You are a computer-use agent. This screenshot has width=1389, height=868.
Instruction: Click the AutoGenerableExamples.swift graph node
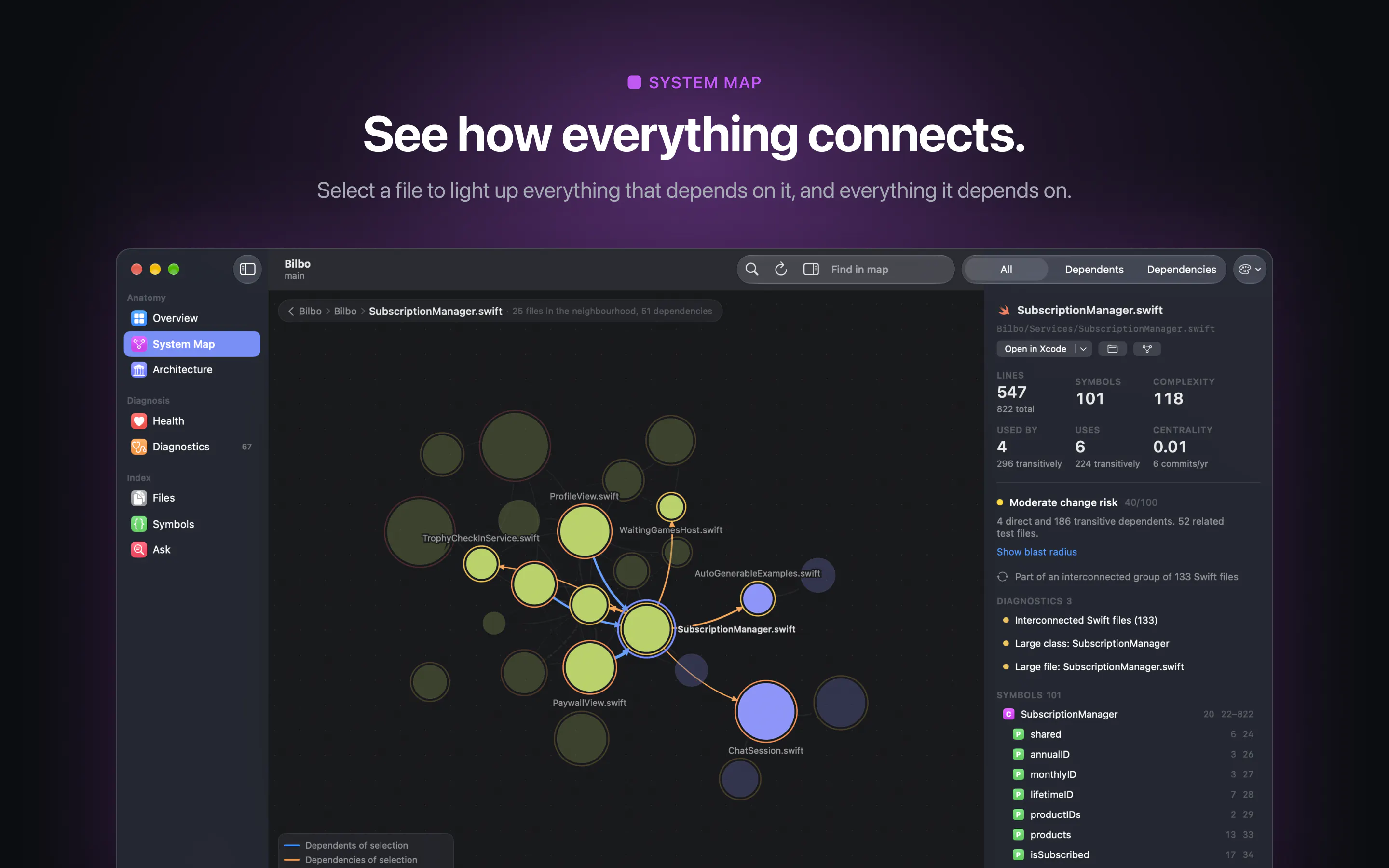click(758, 598)
